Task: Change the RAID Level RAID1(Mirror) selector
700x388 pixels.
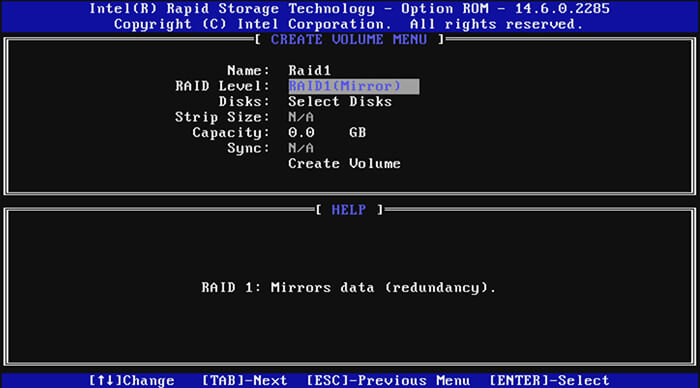Action: 354,86
